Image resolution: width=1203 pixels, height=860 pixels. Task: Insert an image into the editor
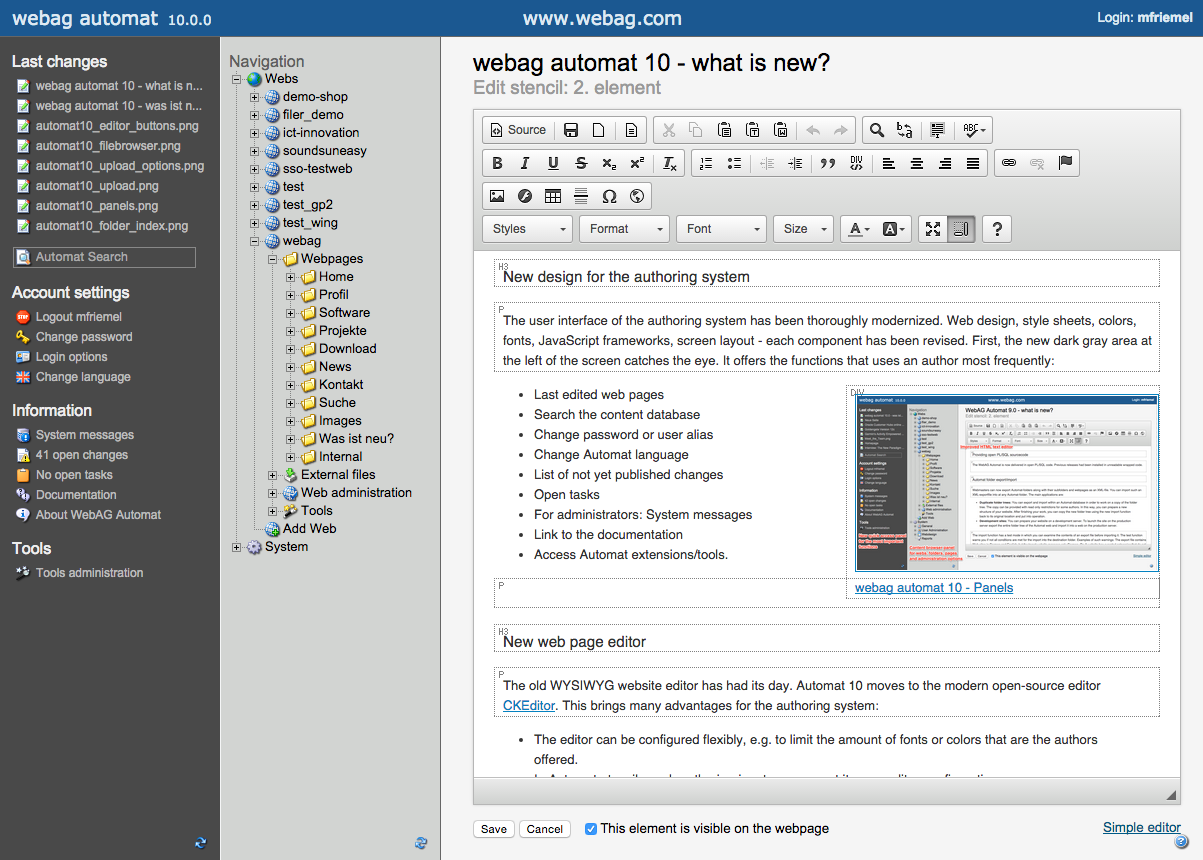[497, 196]
